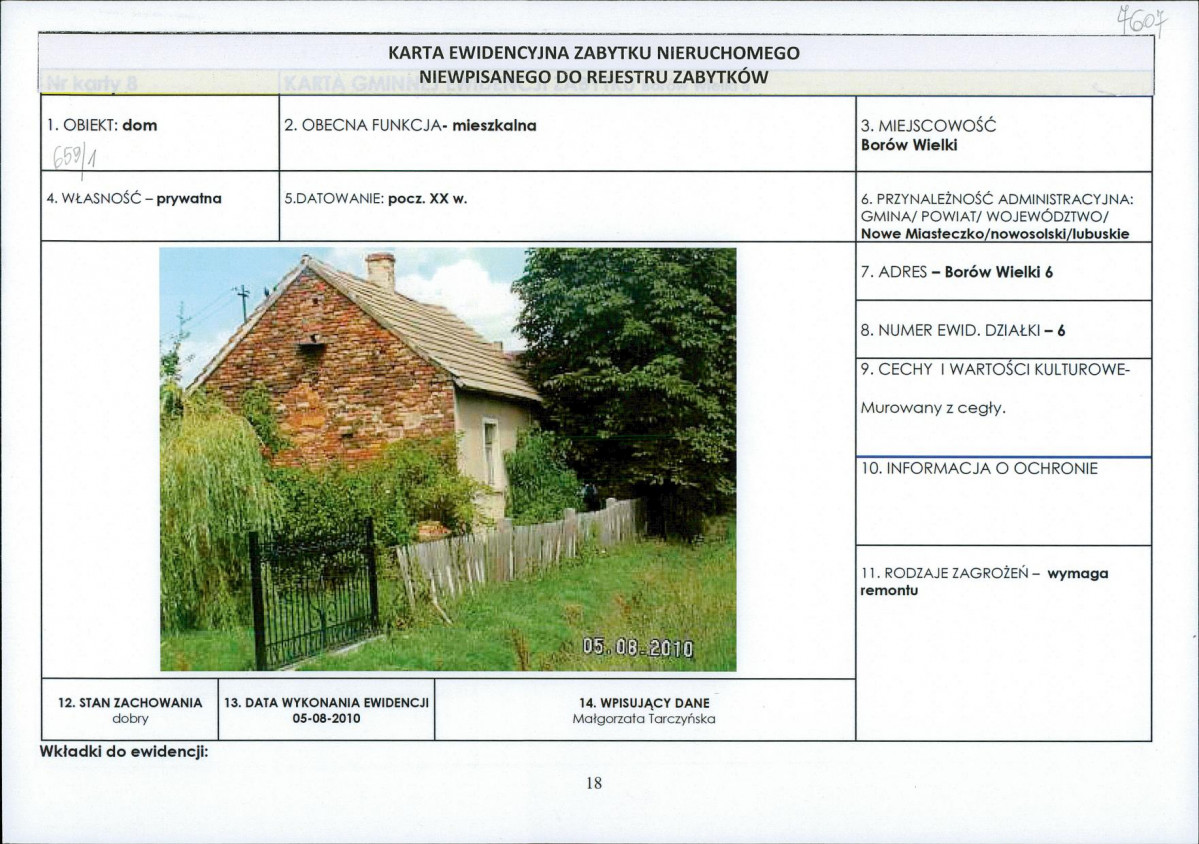1199x844 pixels.
Task: Click '11. RODZAJE ZAGROŻEŃ –' label
Action: [x=950, y=573]
